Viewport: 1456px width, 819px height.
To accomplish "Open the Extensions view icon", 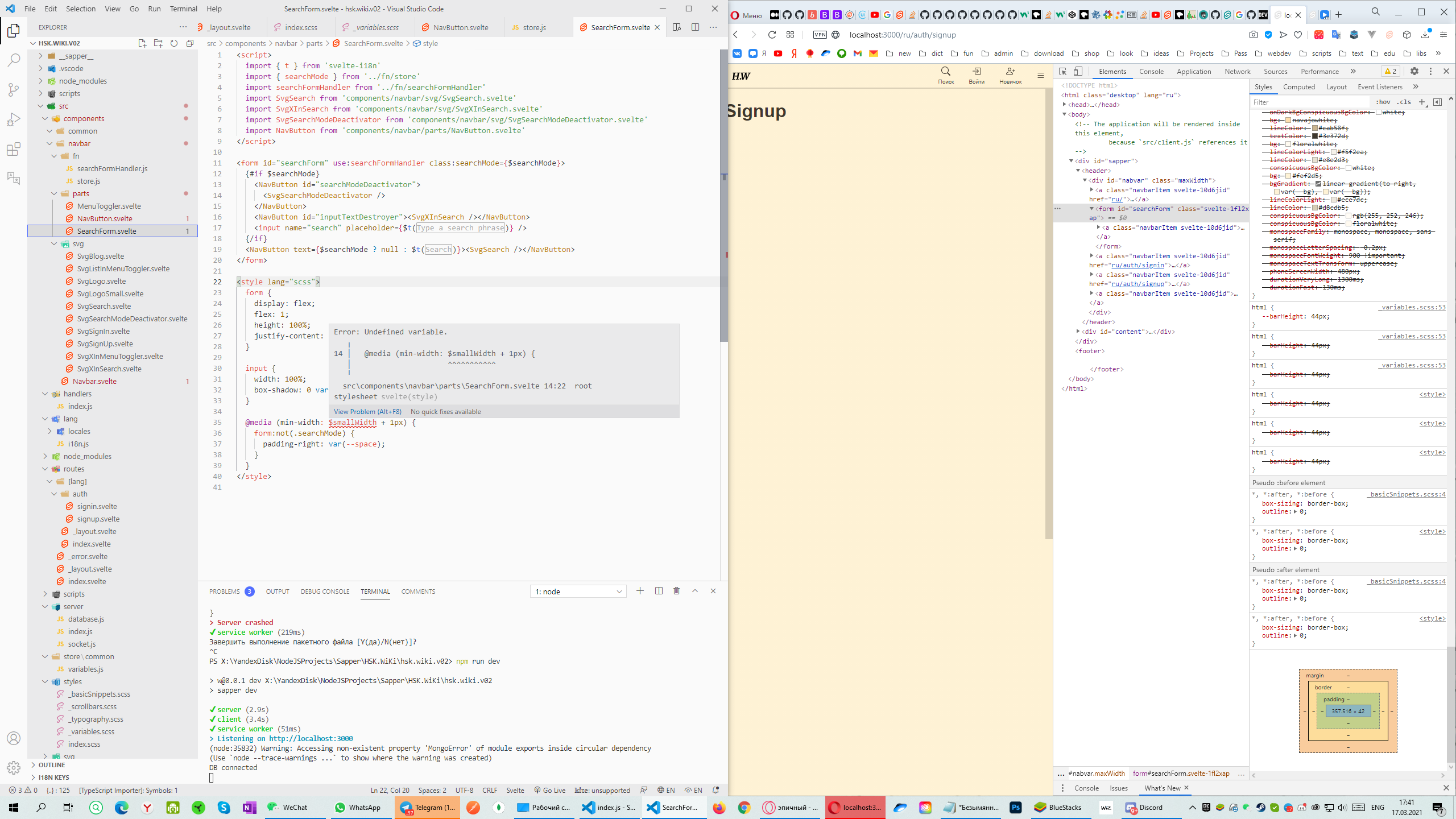I will click(x=14, y=149).
